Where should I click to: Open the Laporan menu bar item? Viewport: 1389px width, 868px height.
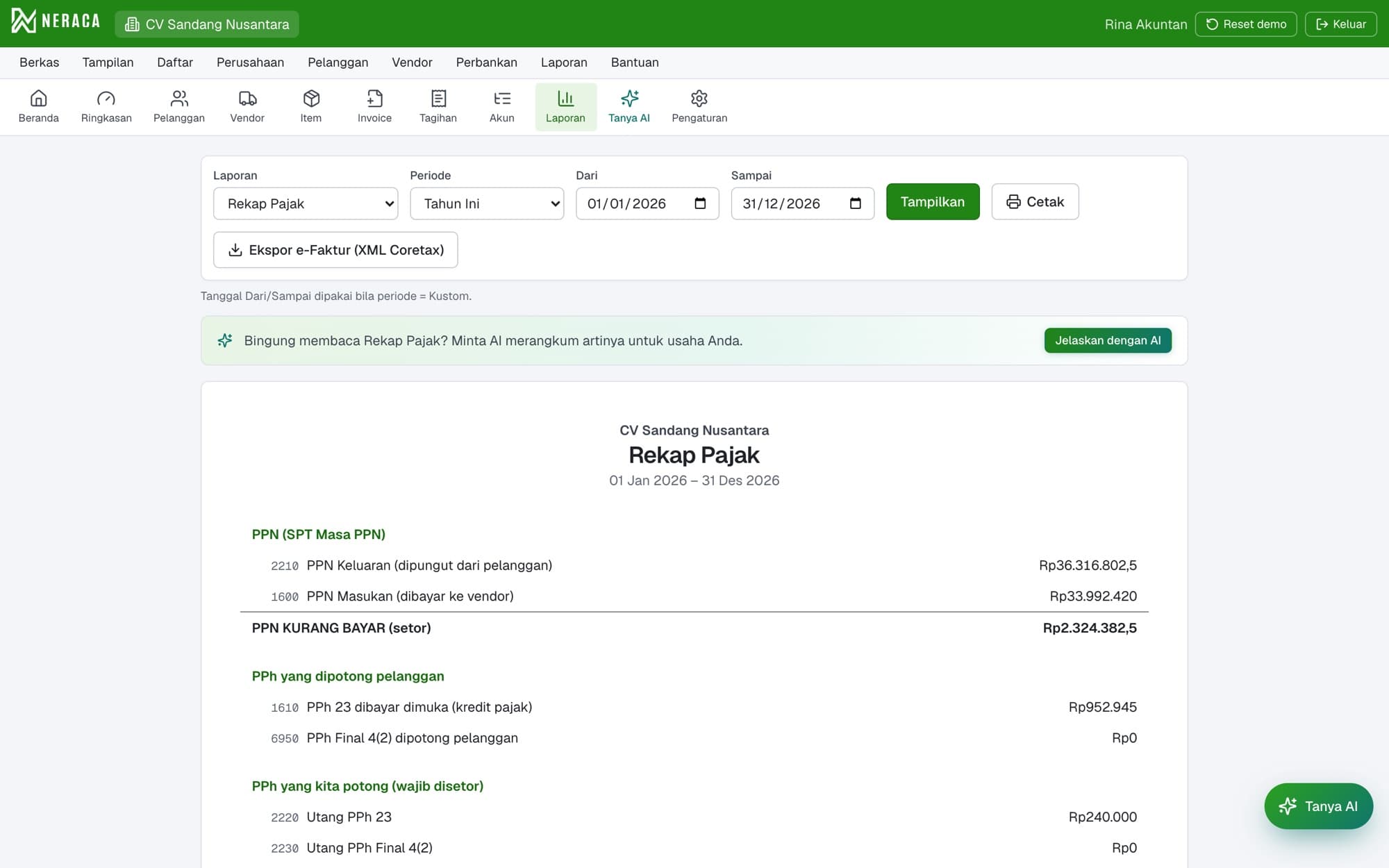click(x=564, y=62)
